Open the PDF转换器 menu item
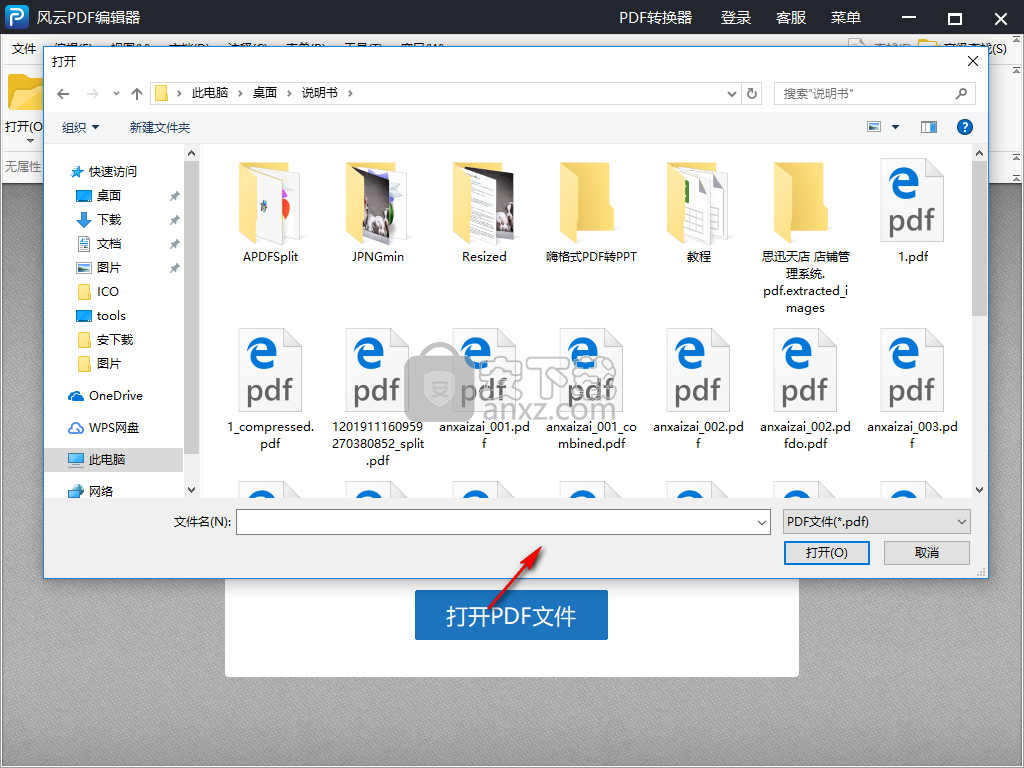This screenshot has height=768, width=1024. [656, 18]
